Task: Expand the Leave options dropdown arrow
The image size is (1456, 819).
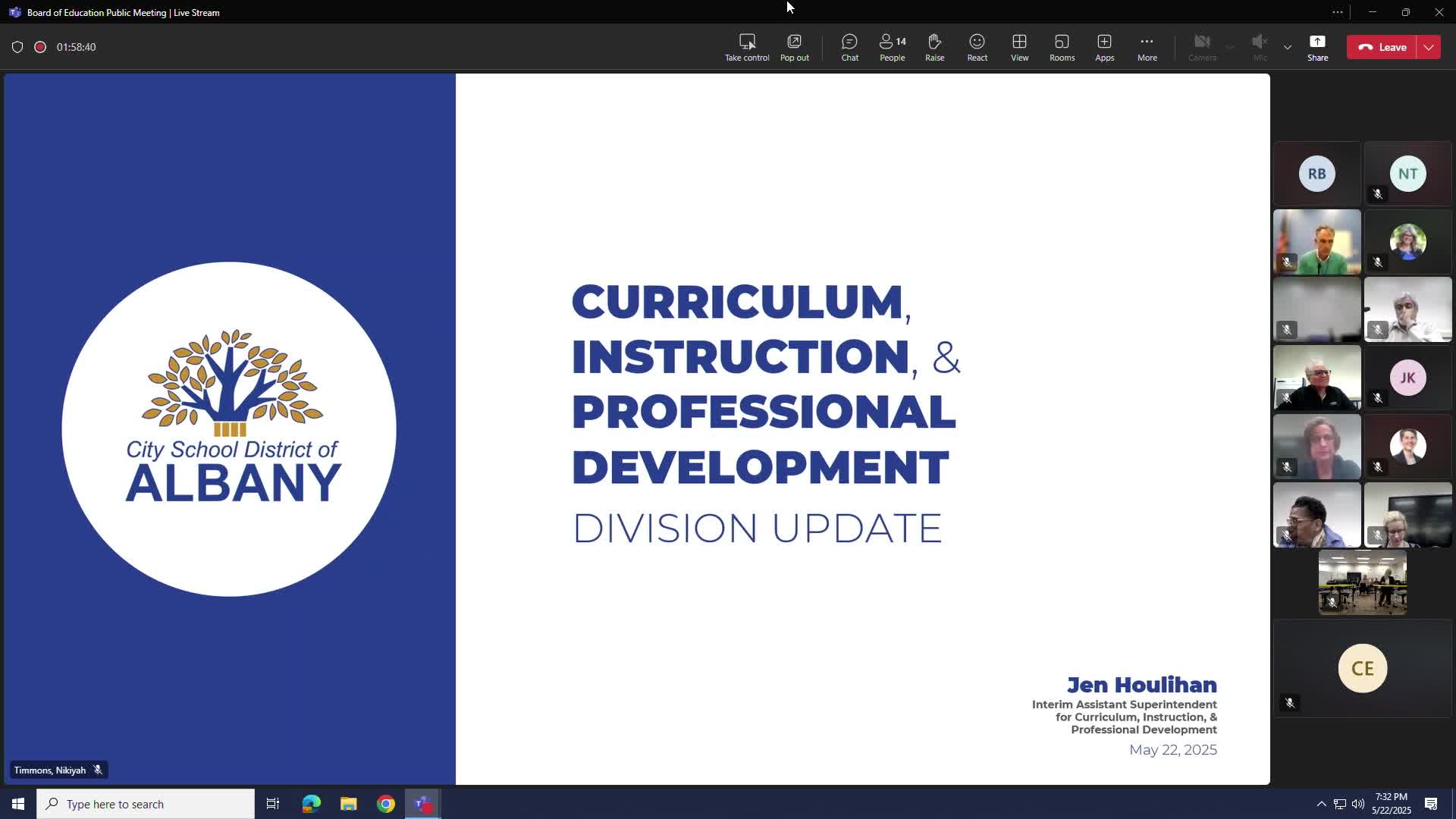Action: [x=1429, y=47]
